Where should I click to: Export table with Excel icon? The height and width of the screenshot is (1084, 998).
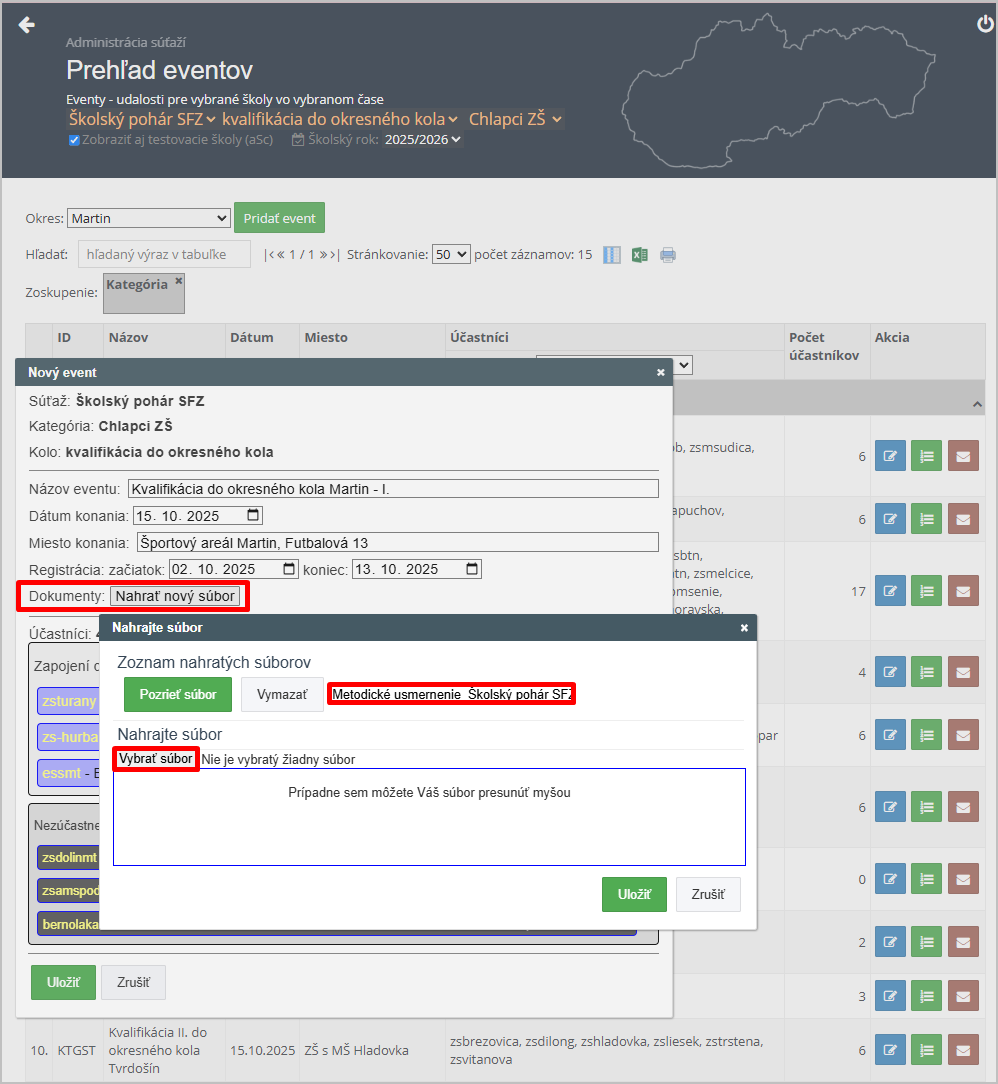point(640,255)
